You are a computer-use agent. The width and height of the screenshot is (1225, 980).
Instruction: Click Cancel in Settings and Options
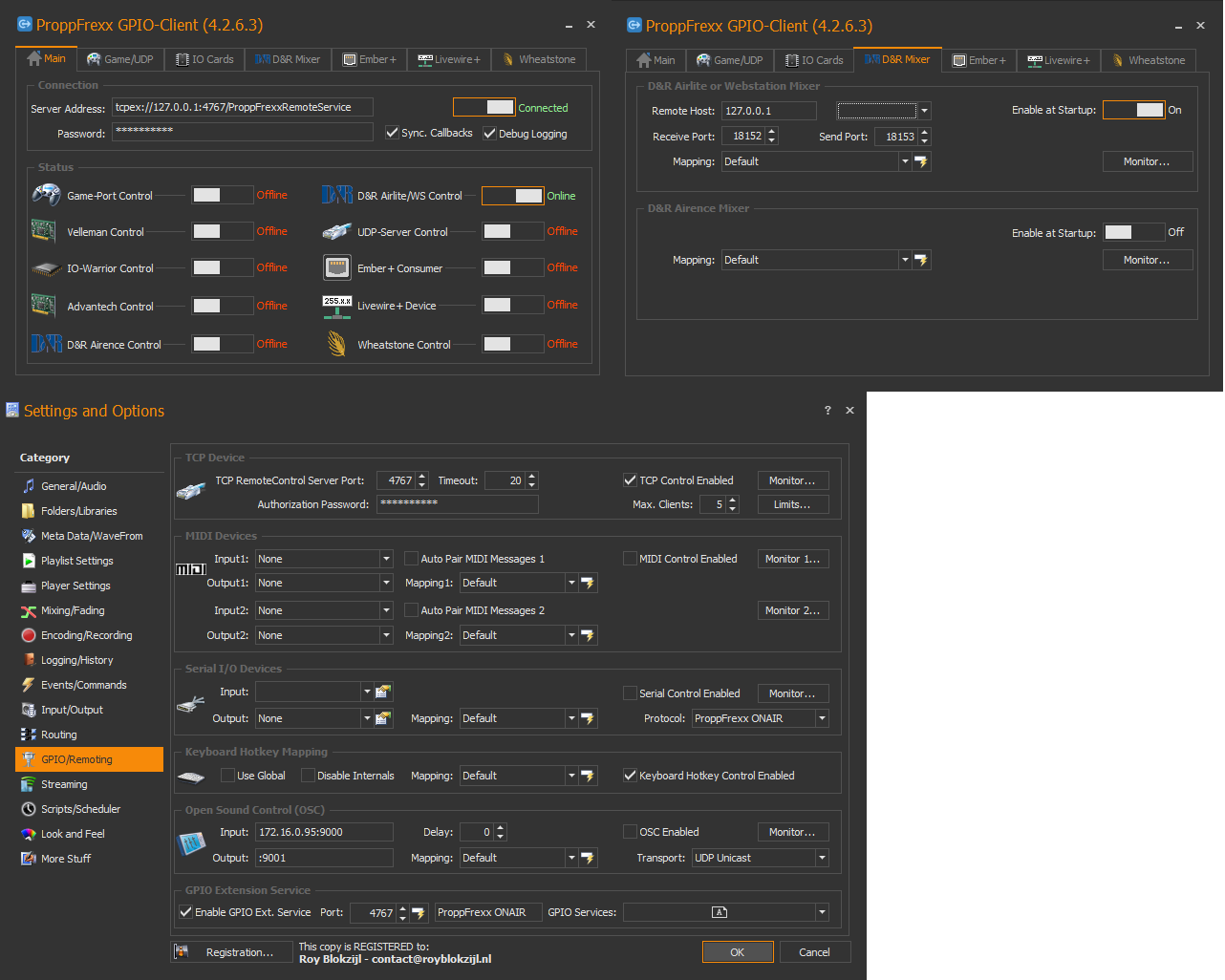click(814, 952)
